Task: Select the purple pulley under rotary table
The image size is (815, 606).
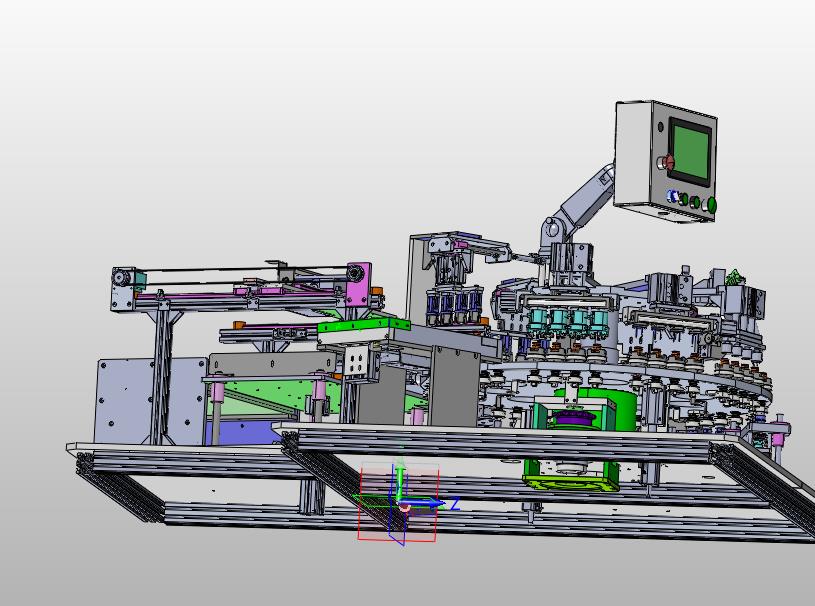Action: tap(573, 417)
